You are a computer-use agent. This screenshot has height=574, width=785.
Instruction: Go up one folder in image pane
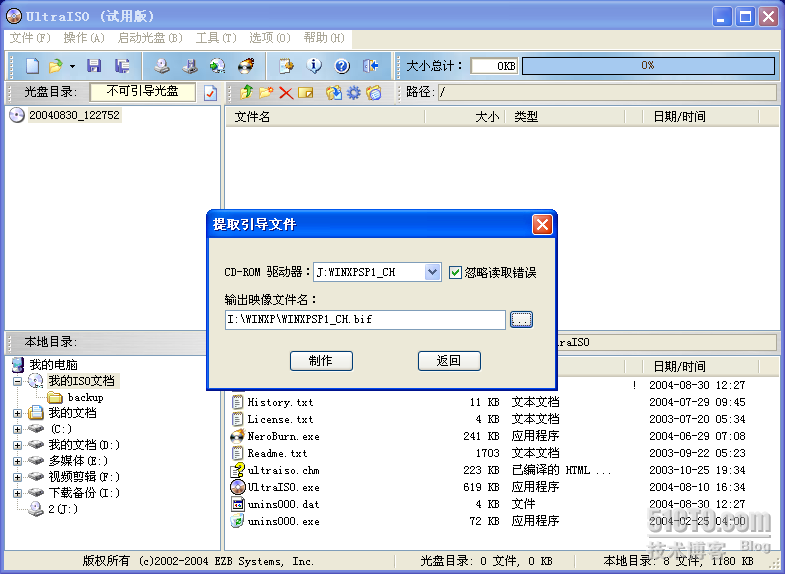pos(246,92)
